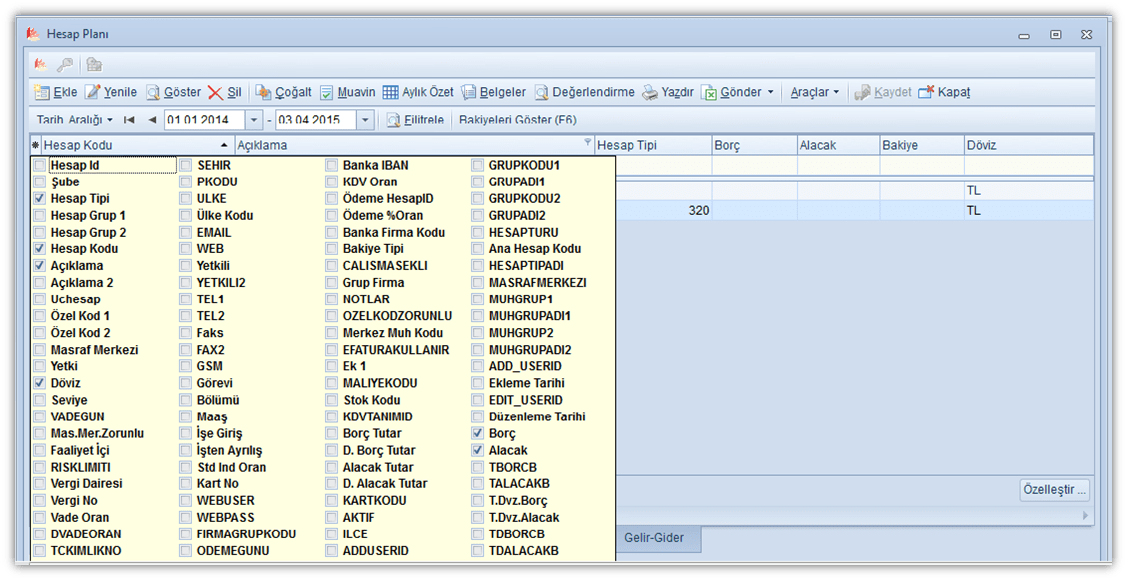The width and height of the screenshot is (1127, 580).
Task: Click the Aylık Özet button label
Action: 428,92
